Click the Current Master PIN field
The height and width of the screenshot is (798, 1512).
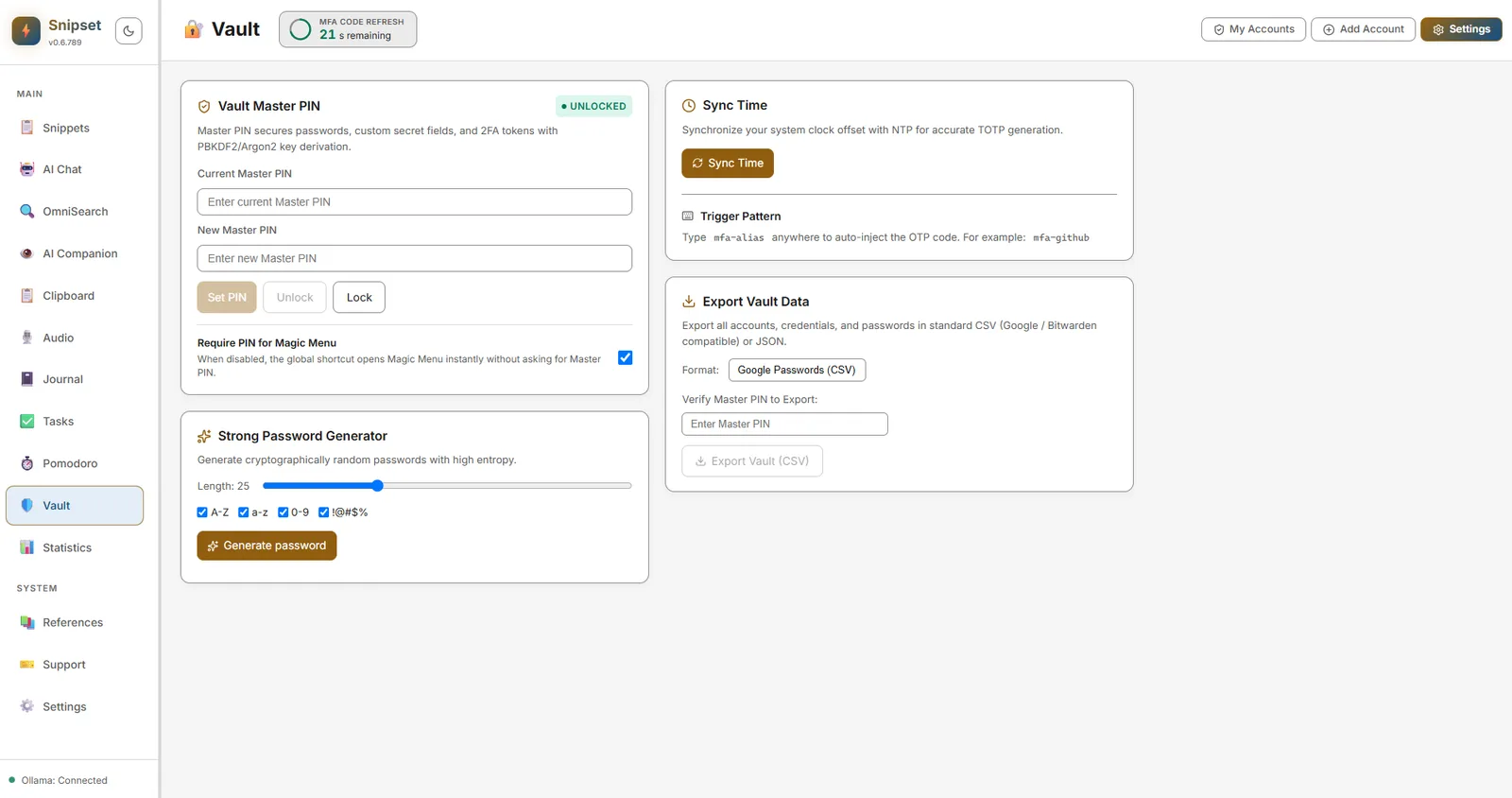(x=415, y=201)
